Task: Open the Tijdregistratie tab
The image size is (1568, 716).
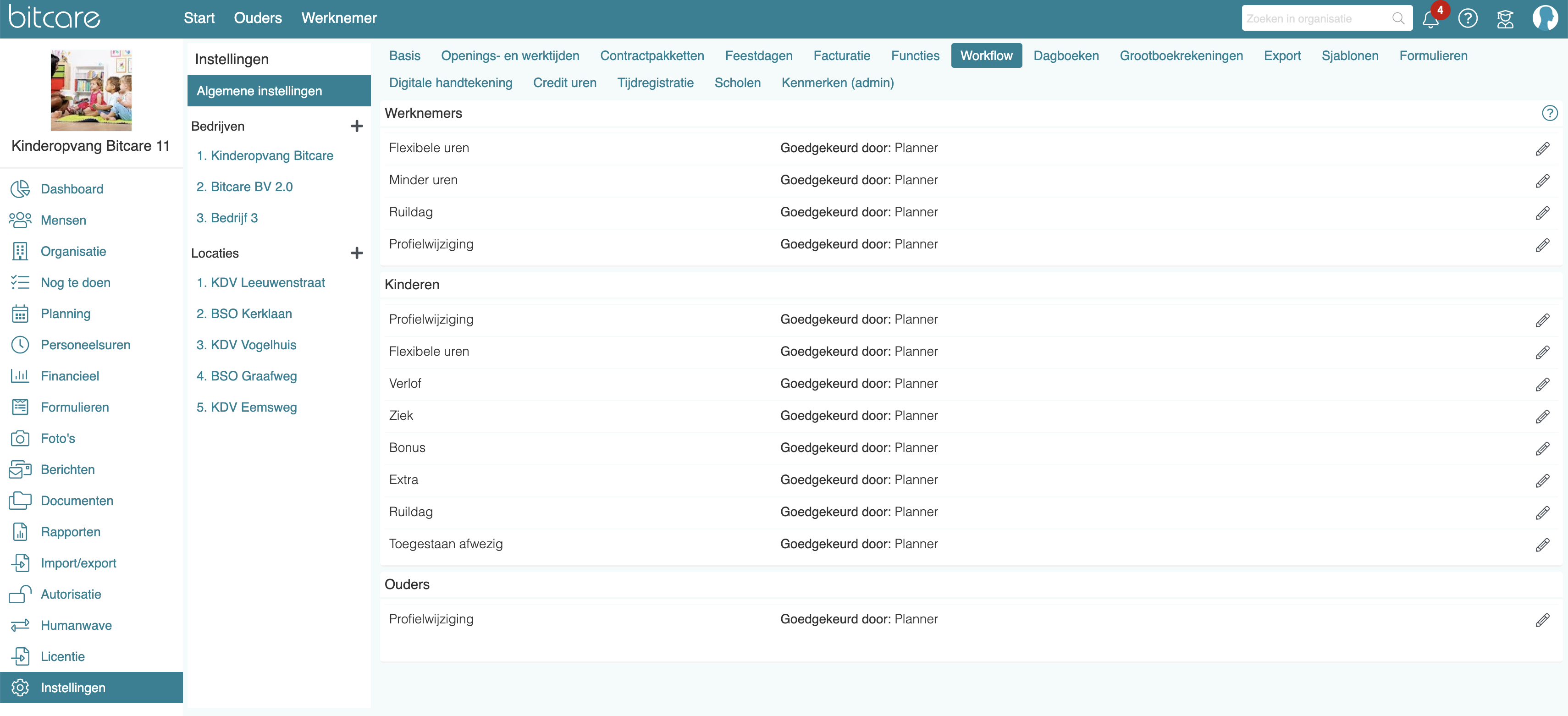Action: click(655, 83)
